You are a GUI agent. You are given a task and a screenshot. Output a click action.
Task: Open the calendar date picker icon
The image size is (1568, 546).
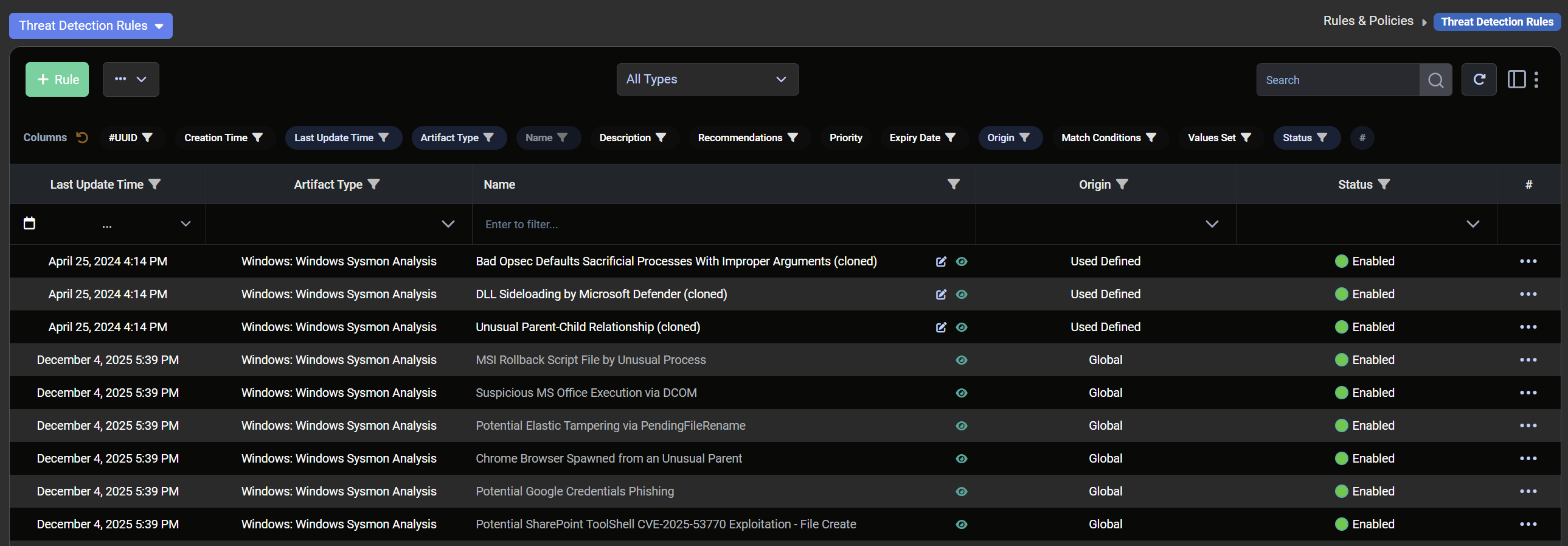coord(29,223)
